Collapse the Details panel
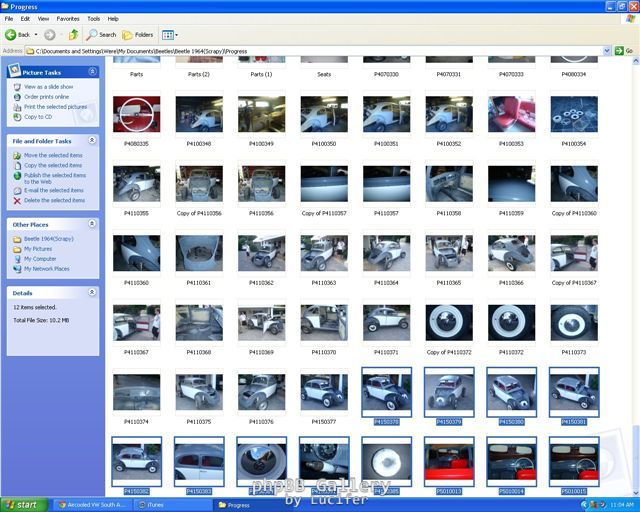The image size is (640, 512). (93, 293)
